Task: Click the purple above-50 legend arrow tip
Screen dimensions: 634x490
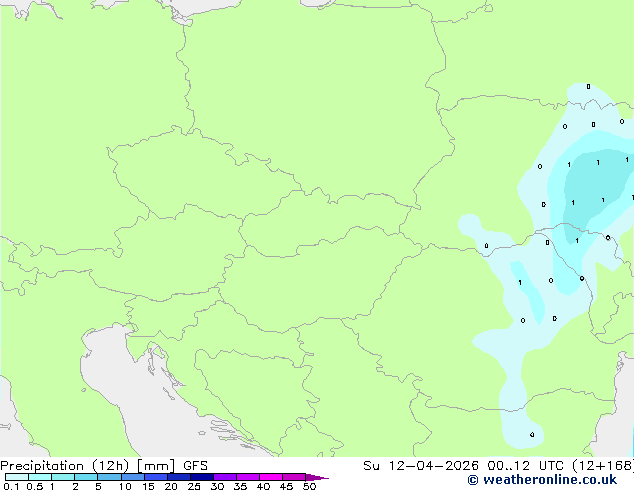Action: (x=317, y=477)
